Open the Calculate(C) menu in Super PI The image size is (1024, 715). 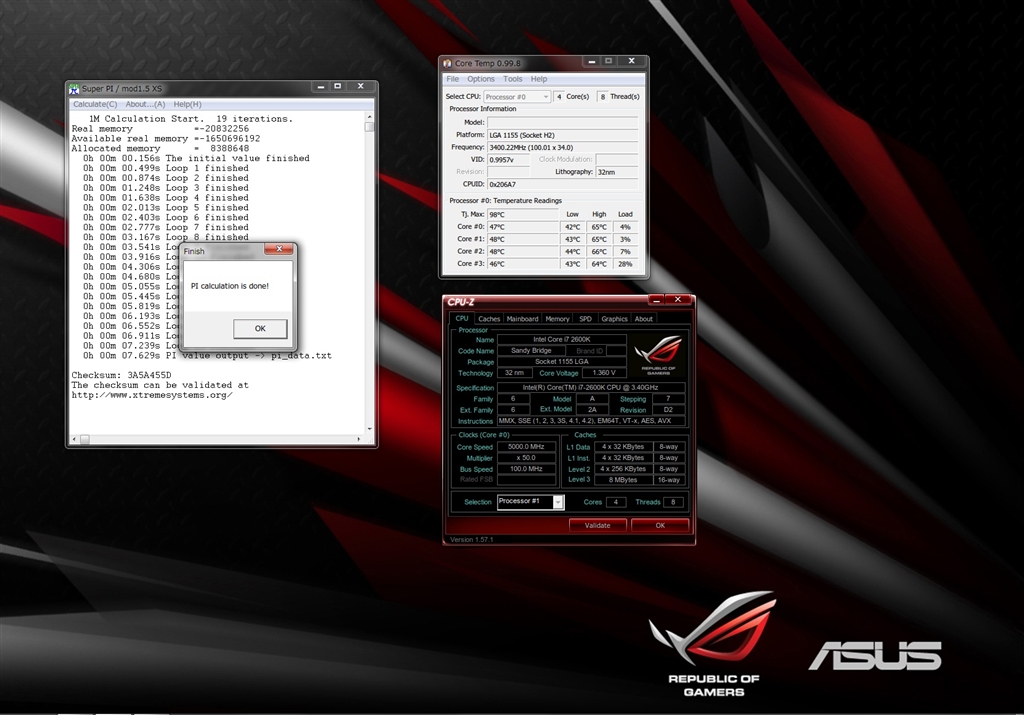coord(95,104)
